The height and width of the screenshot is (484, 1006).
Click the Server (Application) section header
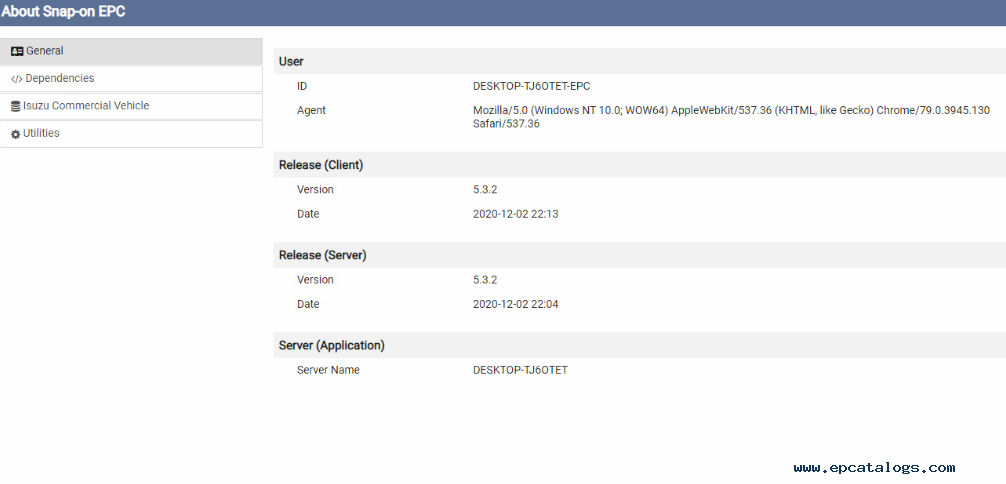coord(640,345)
